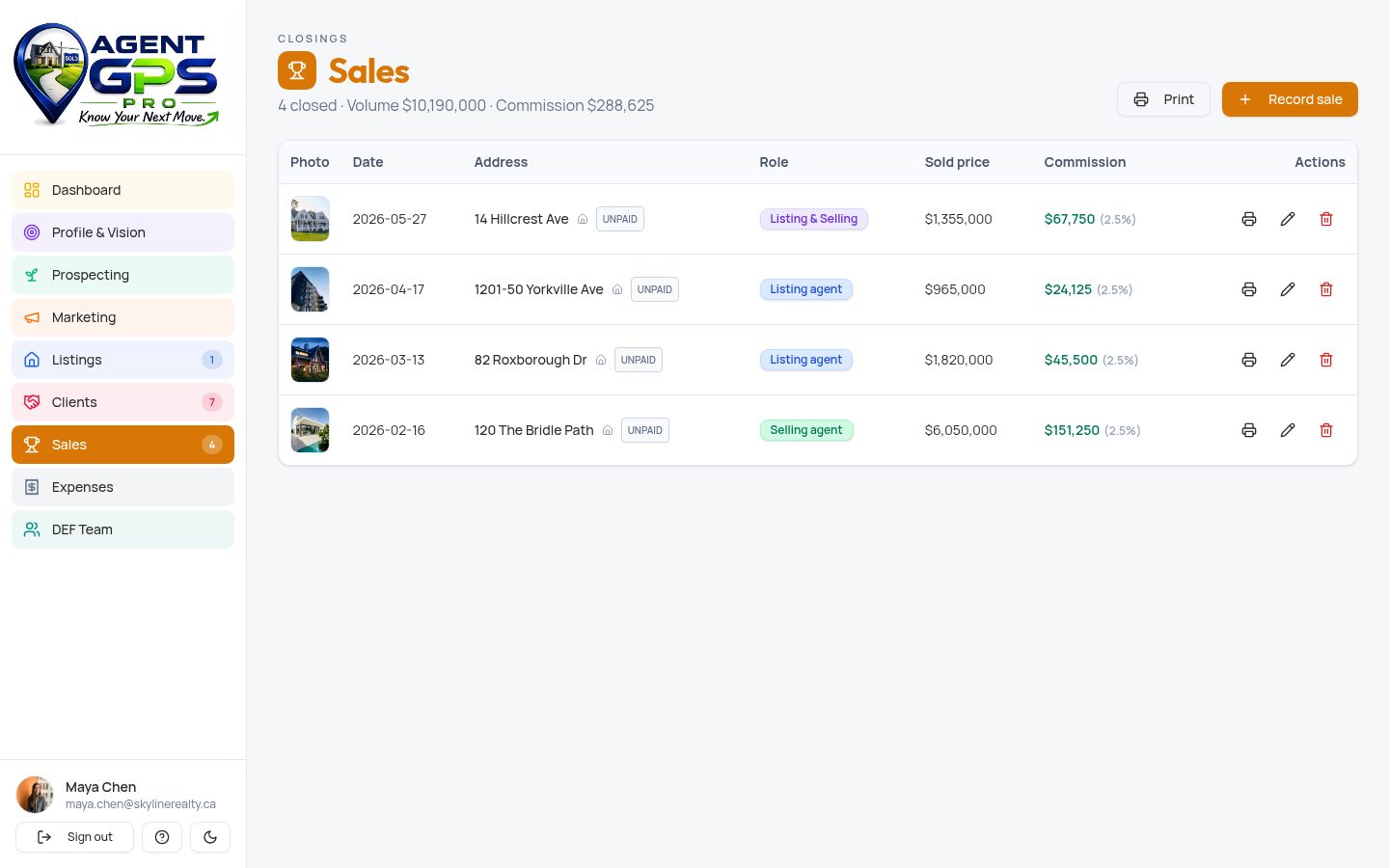Toggle UNPAID status for 1201-50 Yorkville Ave
Screen dimensions: 1389x868
coord(655,289)
